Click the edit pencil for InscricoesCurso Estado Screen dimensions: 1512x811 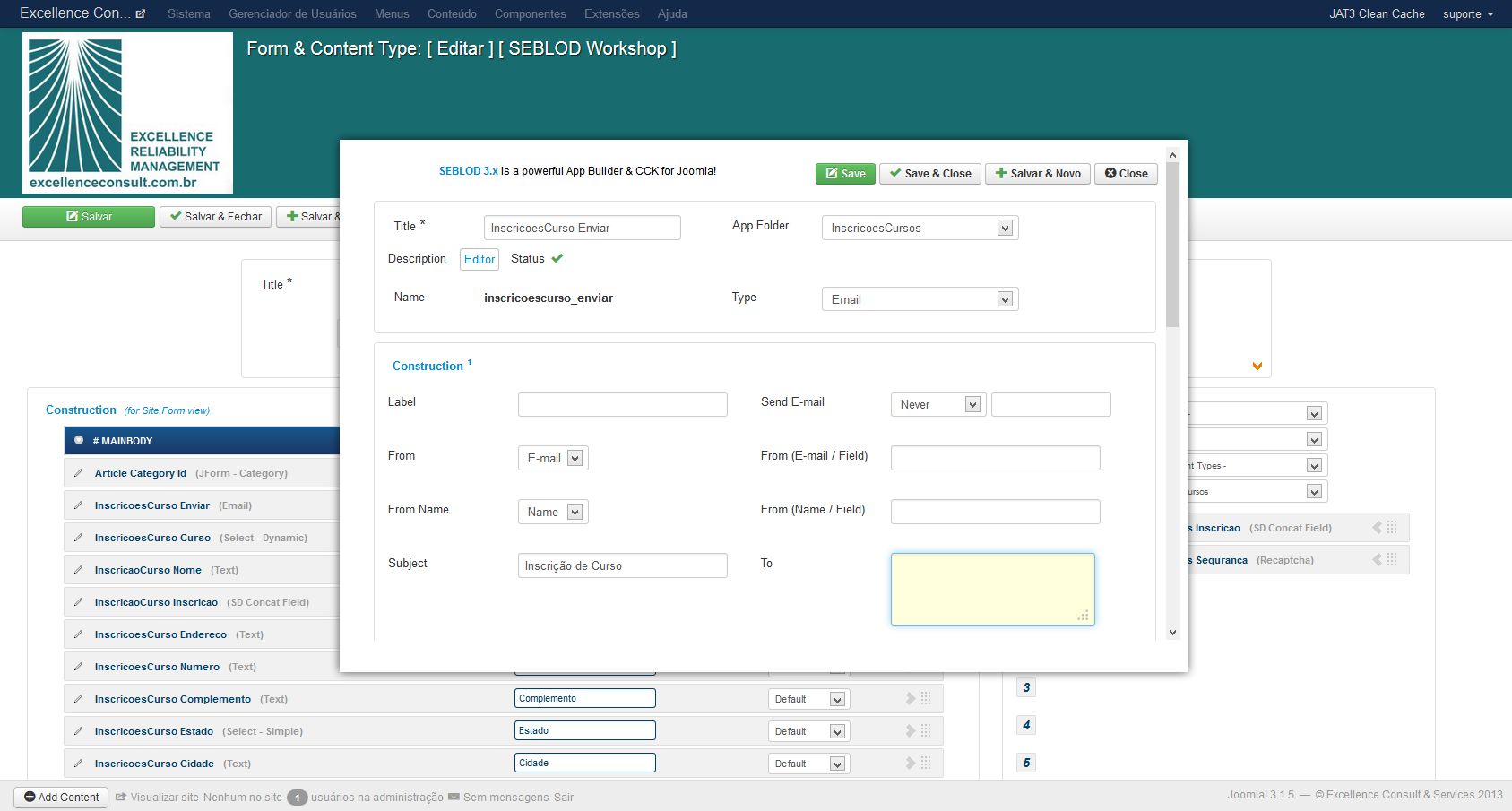79,731
